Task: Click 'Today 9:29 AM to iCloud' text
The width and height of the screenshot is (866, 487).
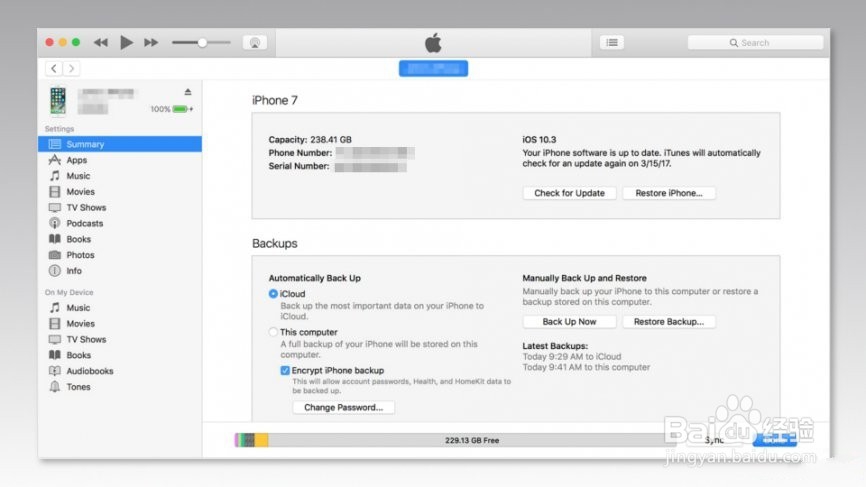Action: [x=572, y=357]
